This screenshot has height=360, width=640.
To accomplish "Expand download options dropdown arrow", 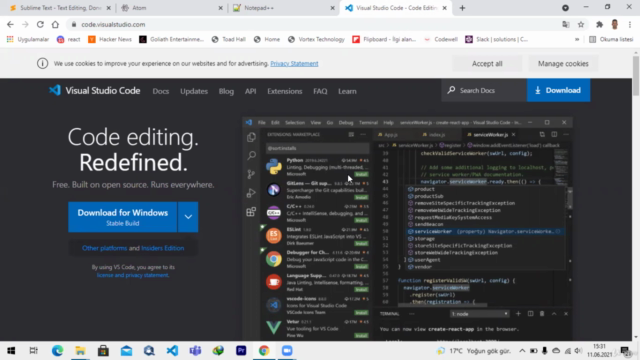I will 188,217.
